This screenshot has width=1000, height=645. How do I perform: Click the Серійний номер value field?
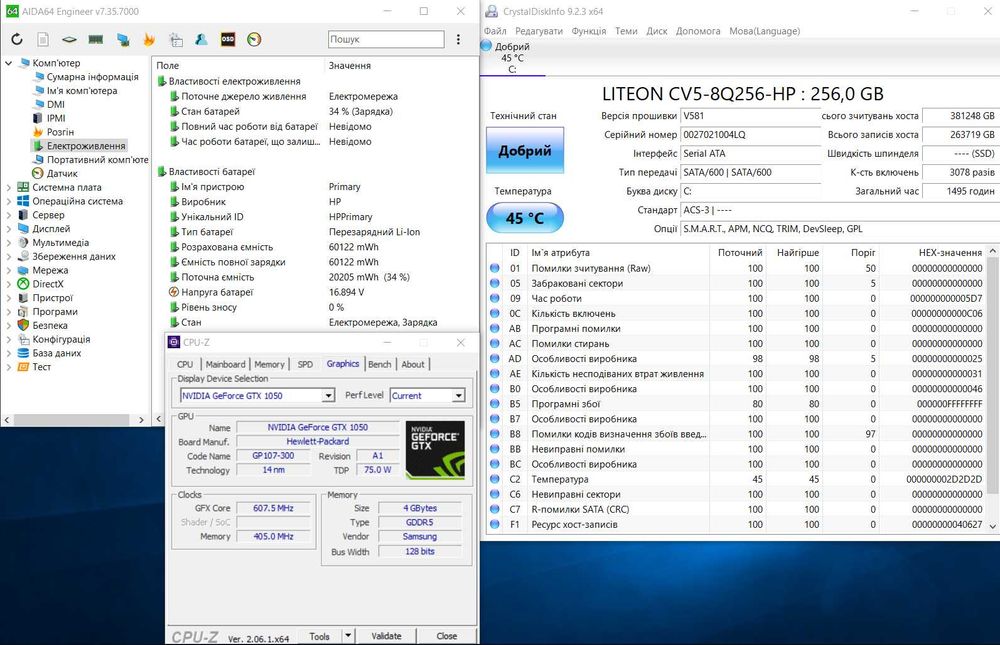coord(751,135)
